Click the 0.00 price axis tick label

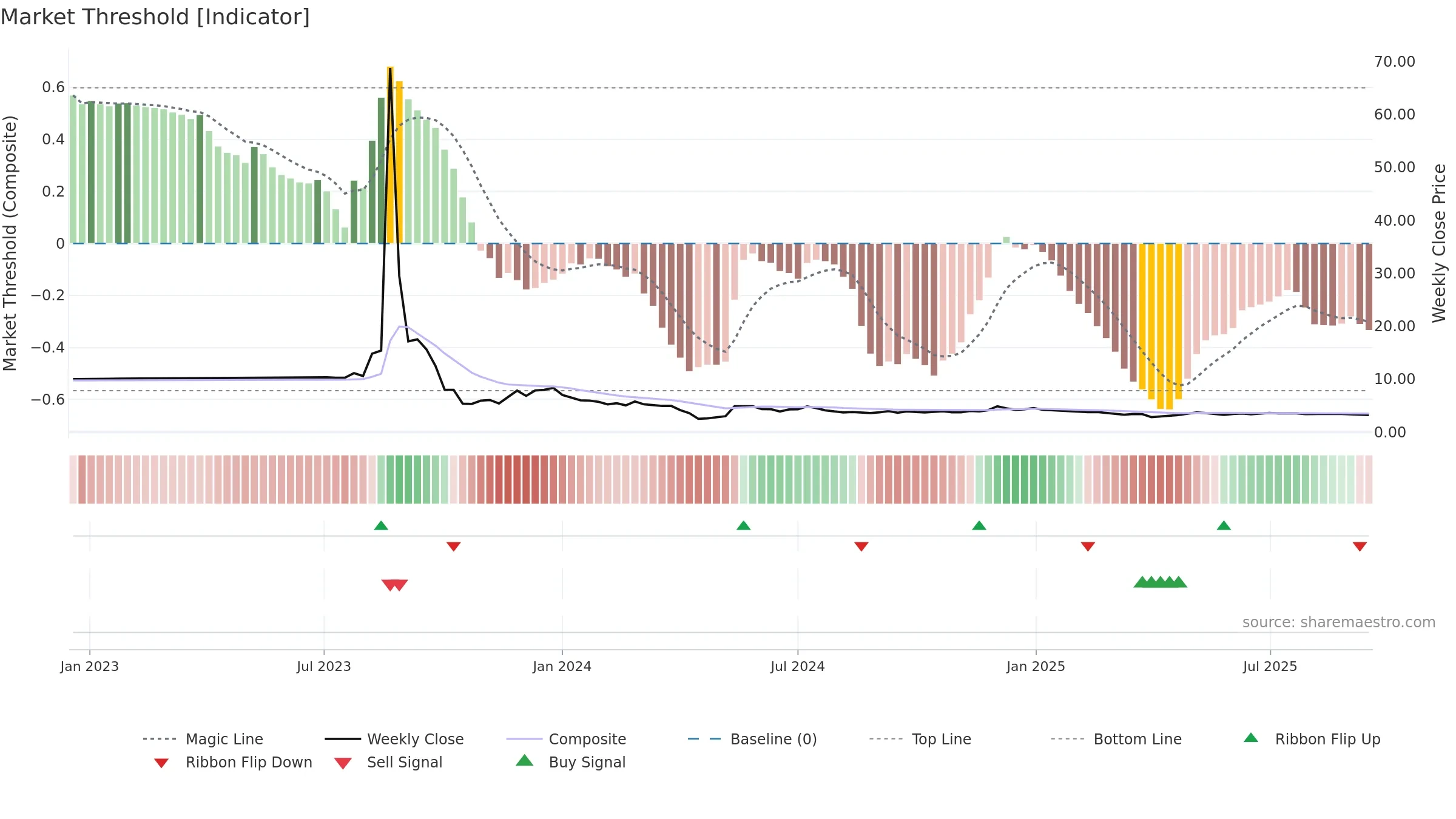pos(1390,433)
